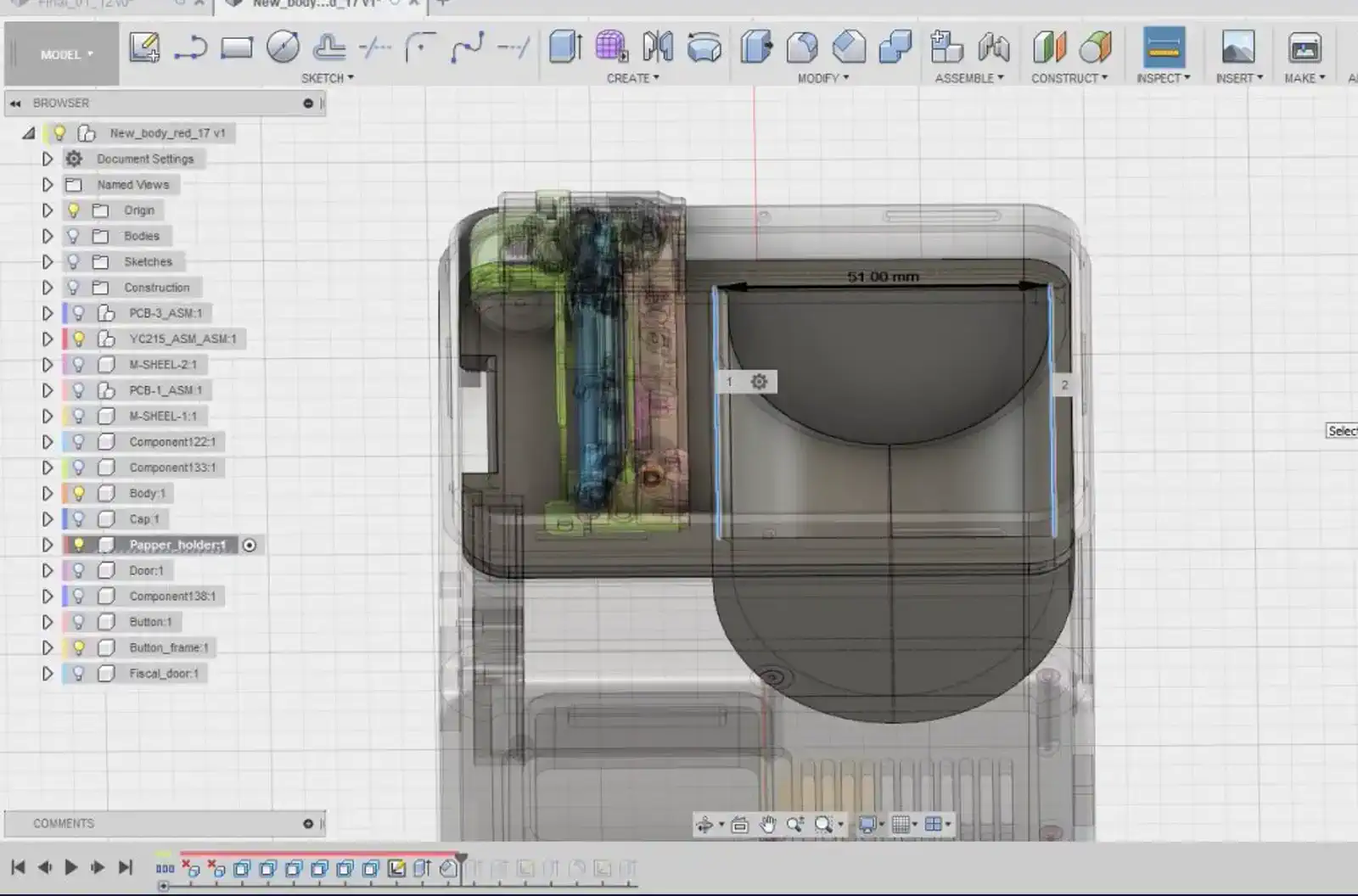Open the CREATE menu
Image resolution: width=1358 pixels, height=896 pixels.
coord(632,78)
